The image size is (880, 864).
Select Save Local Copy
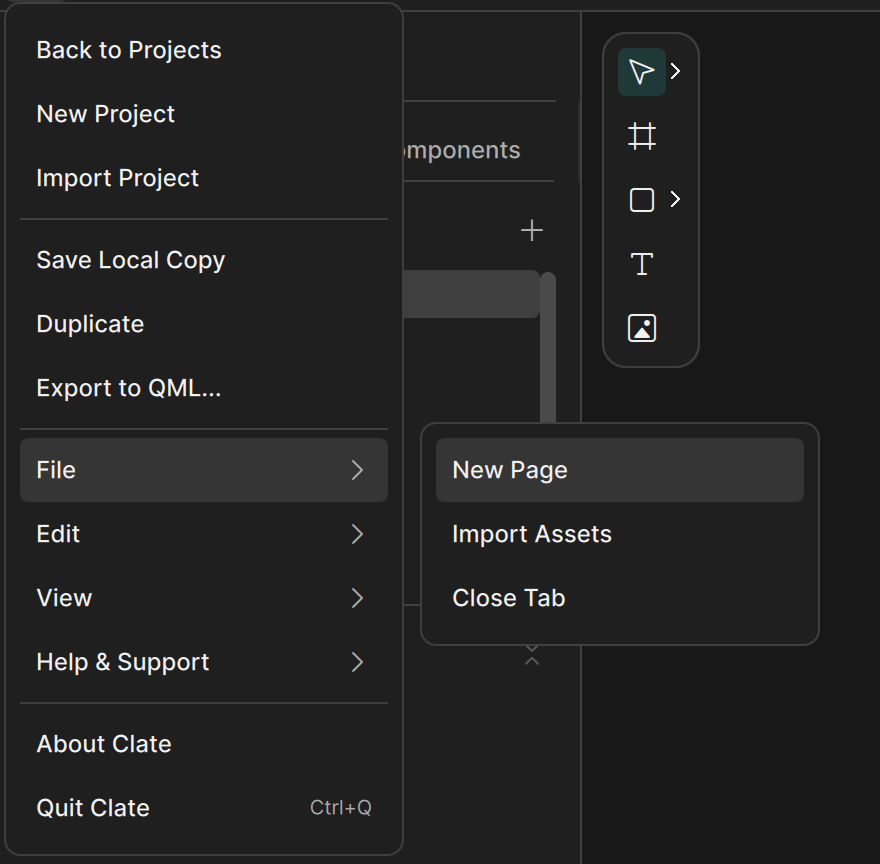pyautogui.click(x=204, y=260)
